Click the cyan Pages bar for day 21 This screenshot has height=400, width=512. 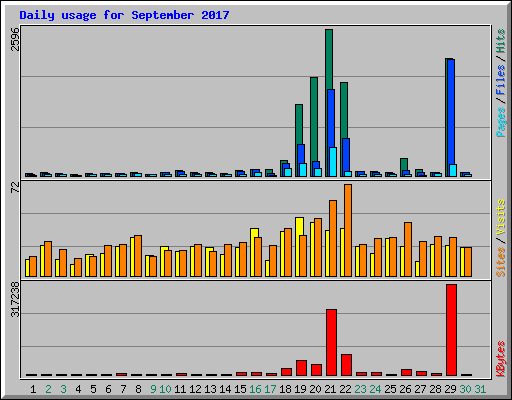(333, 162)
